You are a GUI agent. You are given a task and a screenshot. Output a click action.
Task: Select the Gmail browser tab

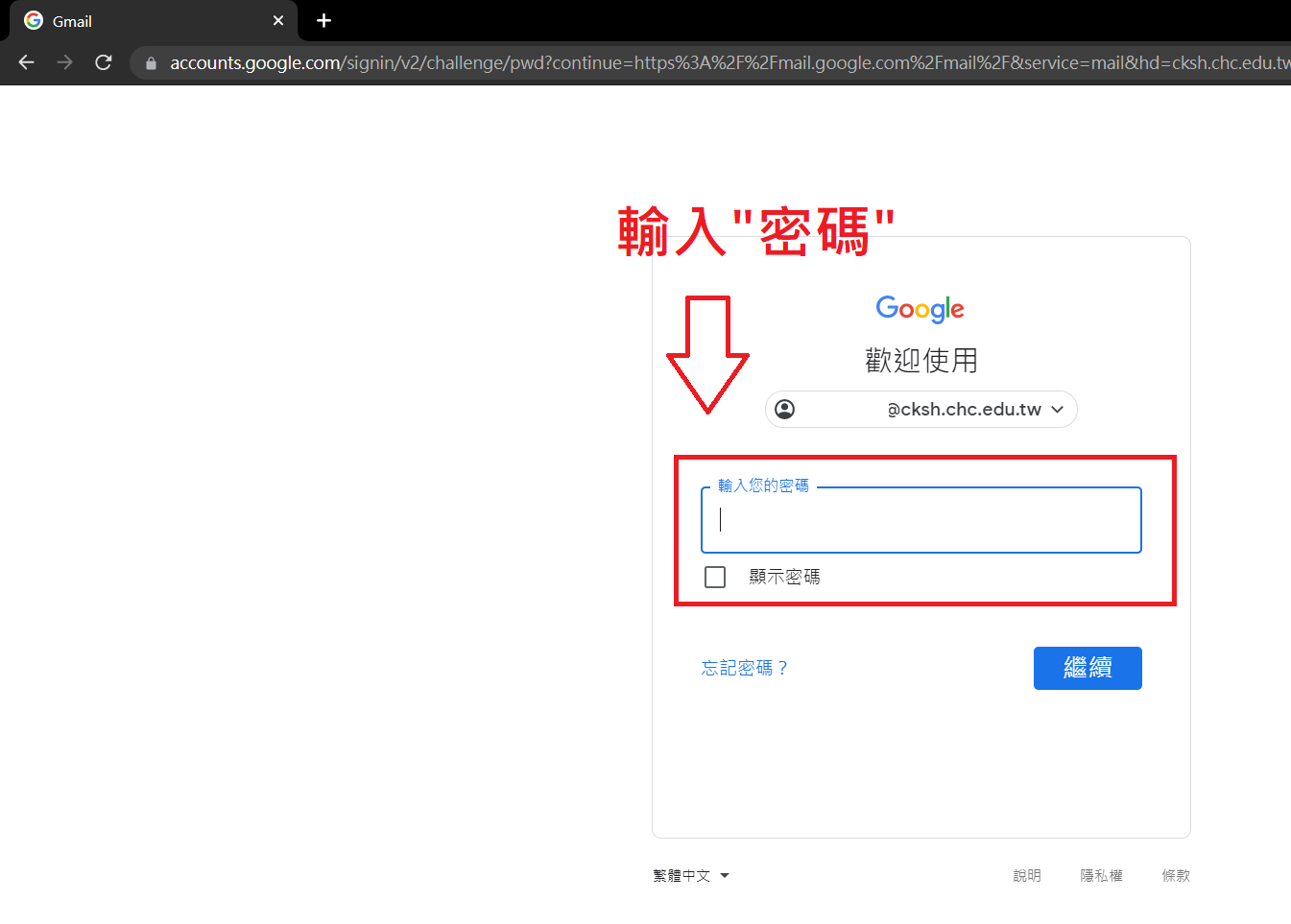point(154,20)
